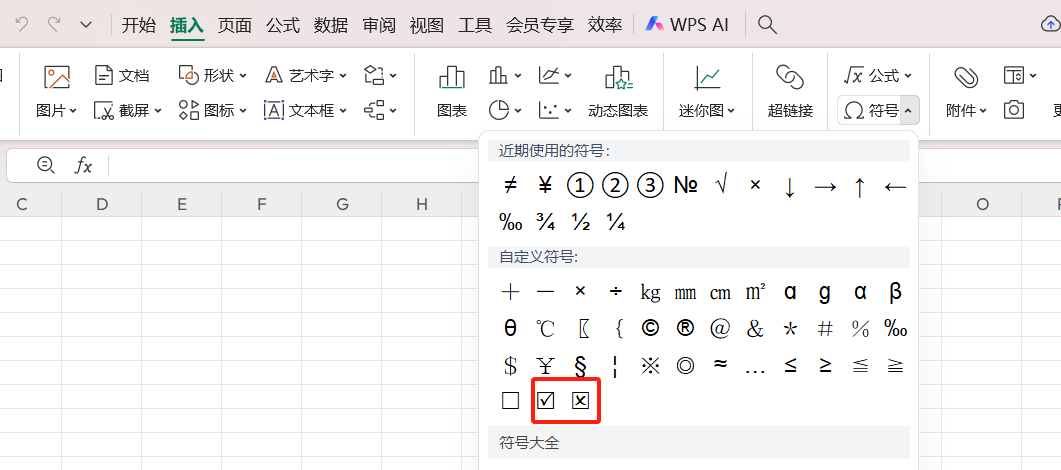
Task: Open the full symbol library (符号大全)
Action: tap(527, 441)
